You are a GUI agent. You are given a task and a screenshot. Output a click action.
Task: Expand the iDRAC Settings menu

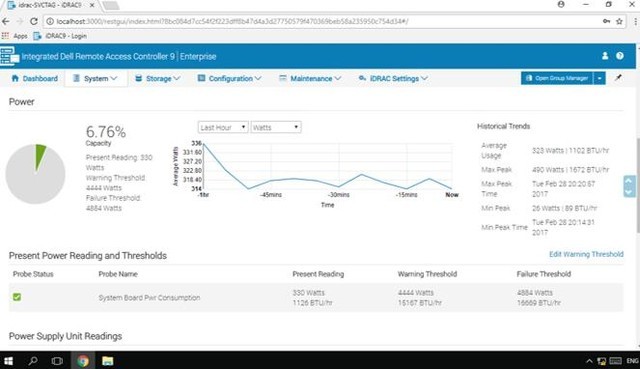click(x=393, y=78)
